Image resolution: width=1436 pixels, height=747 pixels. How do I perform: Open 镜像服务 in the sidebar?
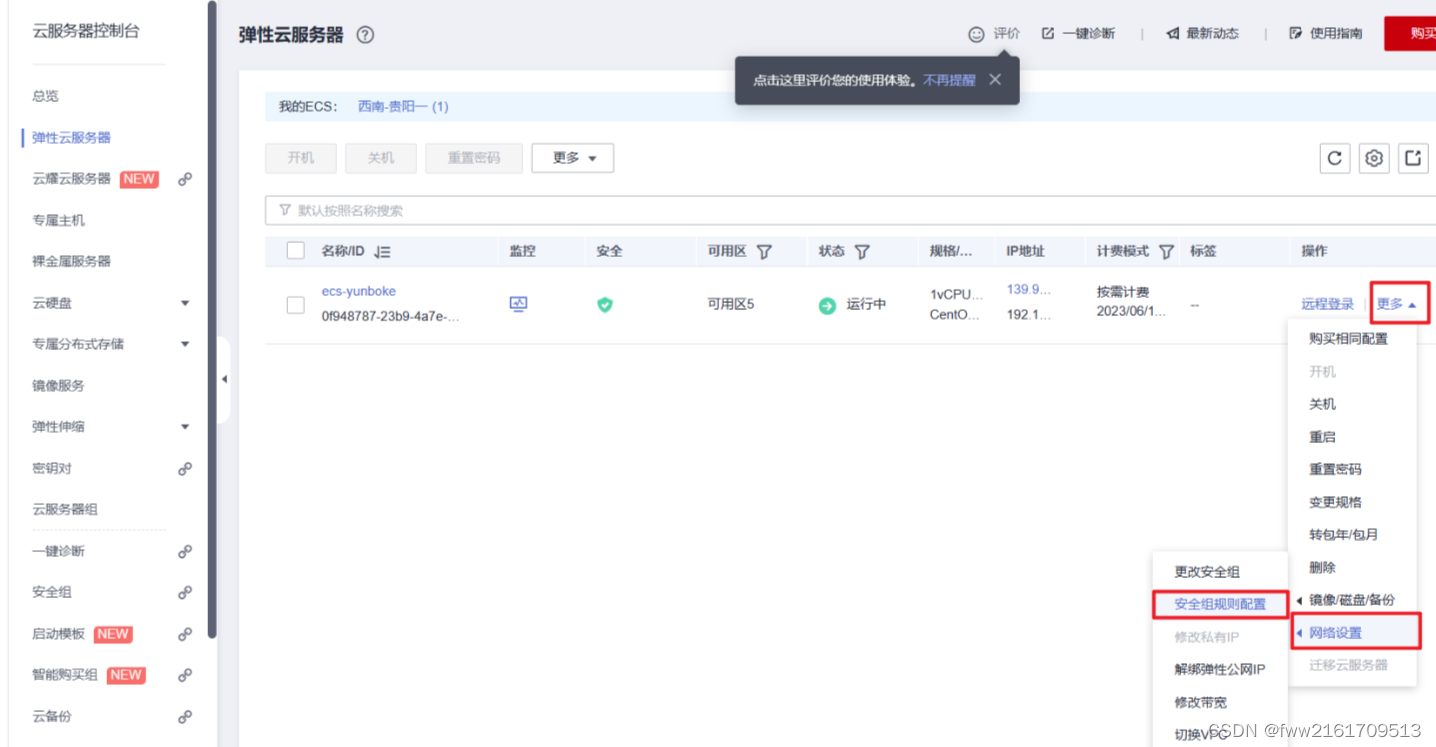click(58, 386)
